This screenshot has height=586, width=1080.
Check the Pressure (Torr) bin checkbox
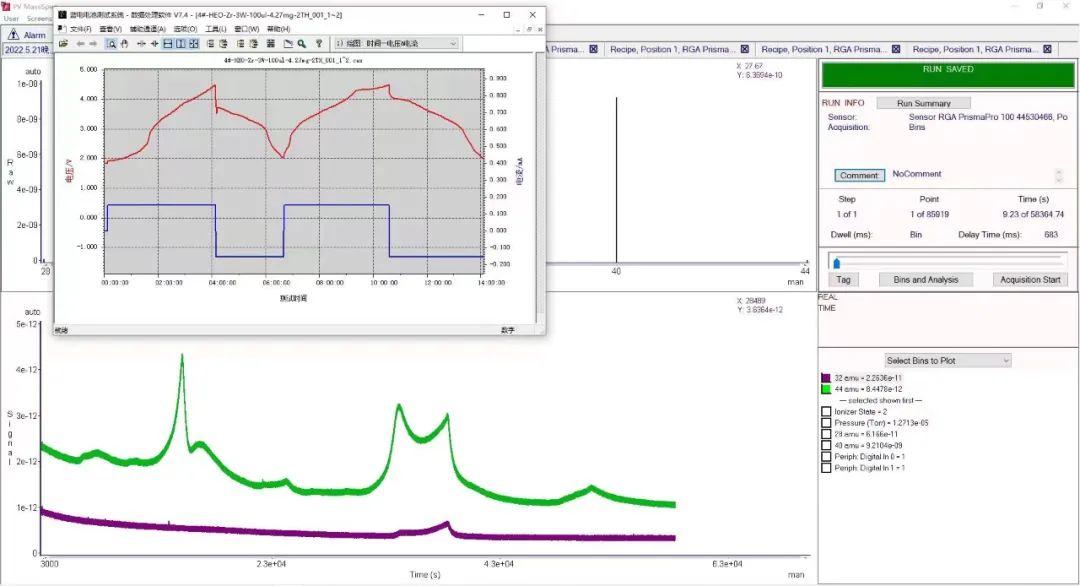[826, 423]
